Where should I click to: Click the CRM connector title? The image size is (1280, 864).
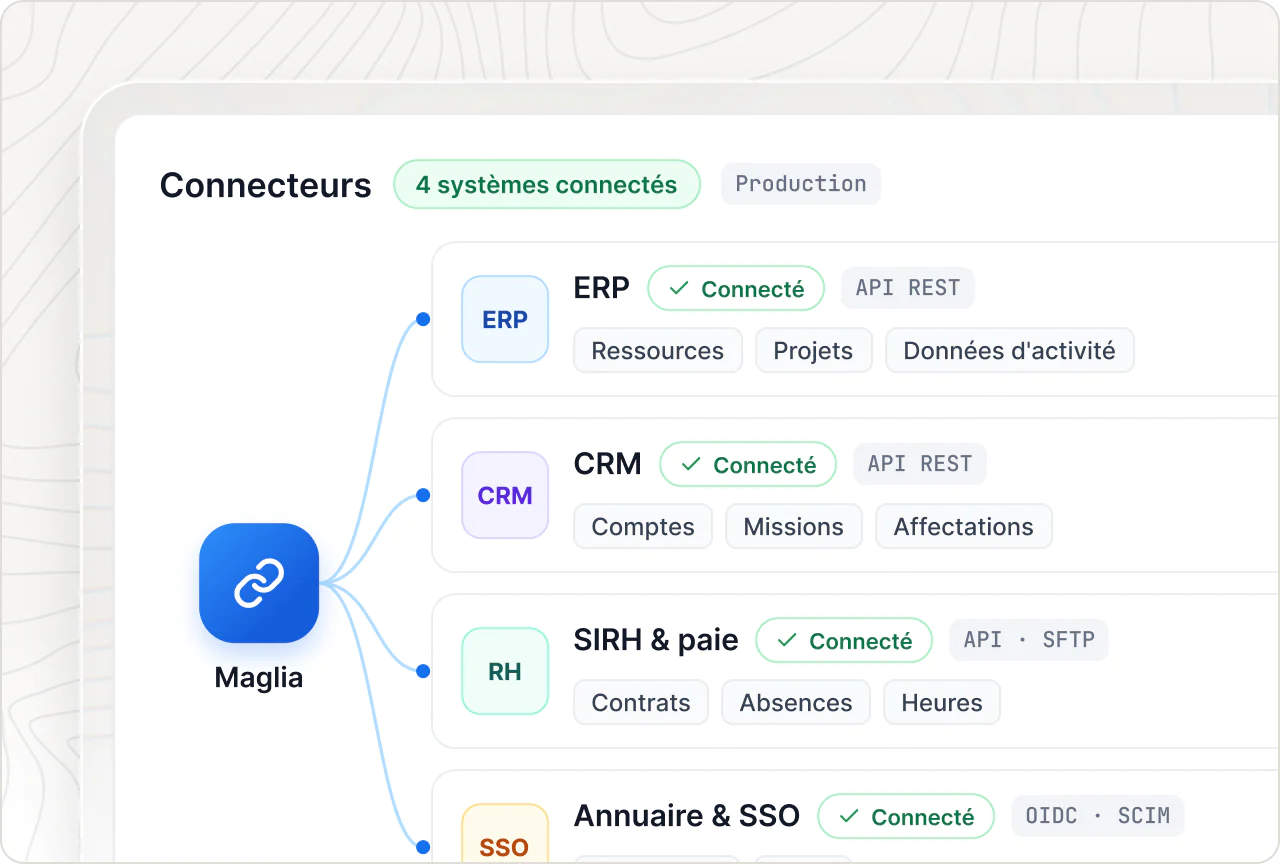point(608,464)
